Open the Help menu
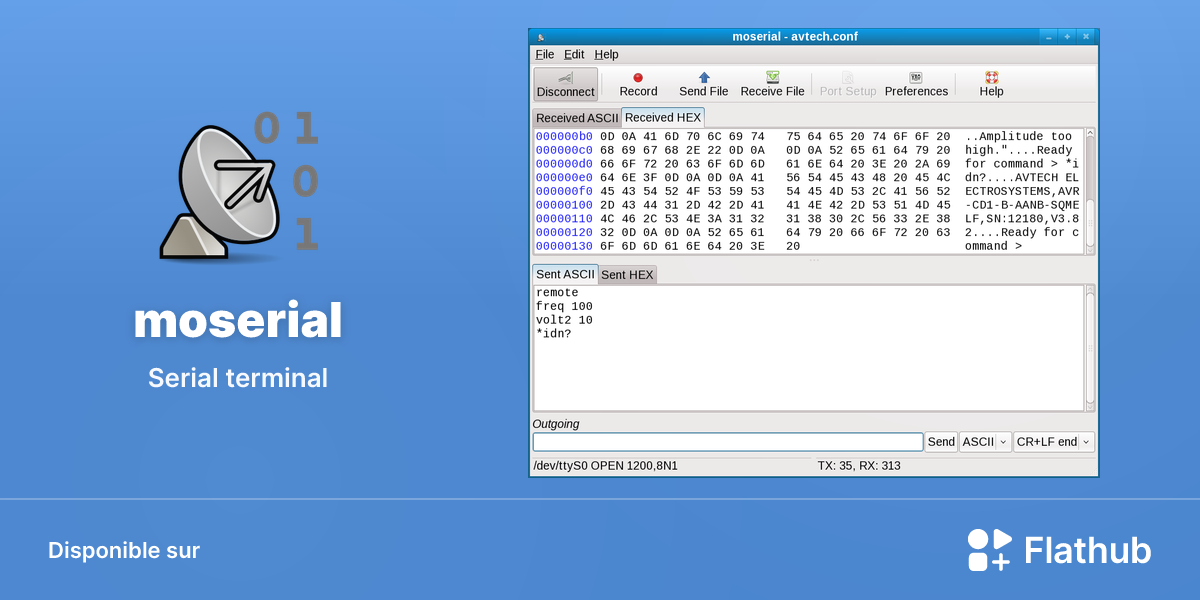Screen dimensions: 1200x600 coord(606,54)
